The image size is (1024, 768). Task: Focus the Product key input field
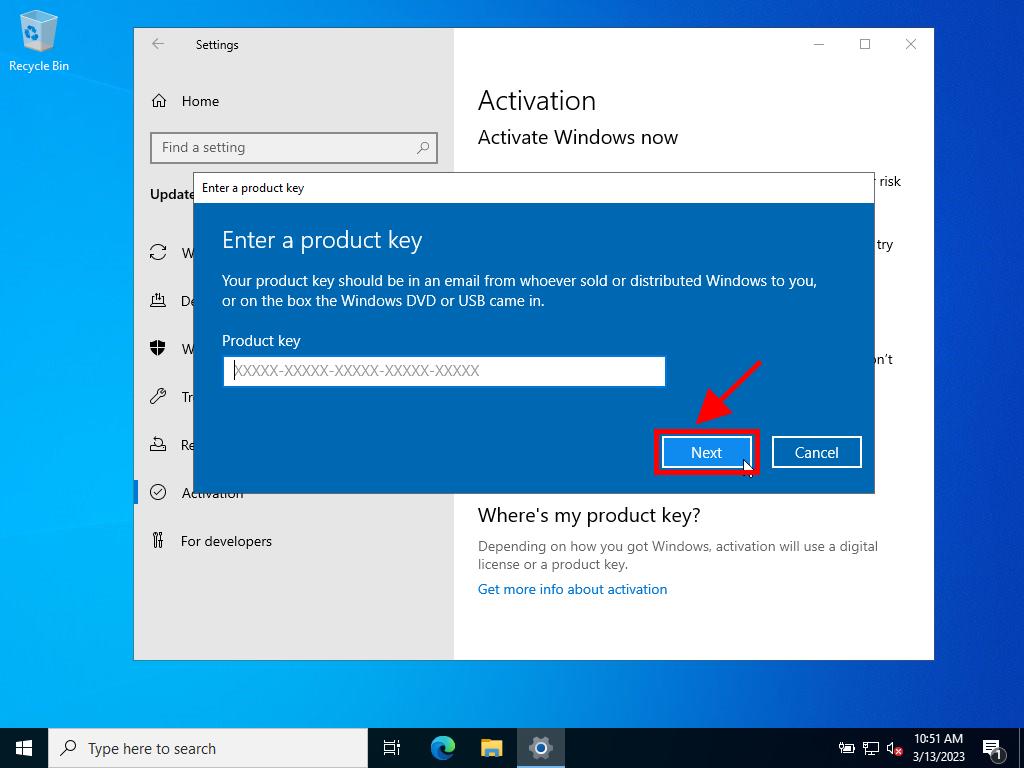click(x=444, y=371)
